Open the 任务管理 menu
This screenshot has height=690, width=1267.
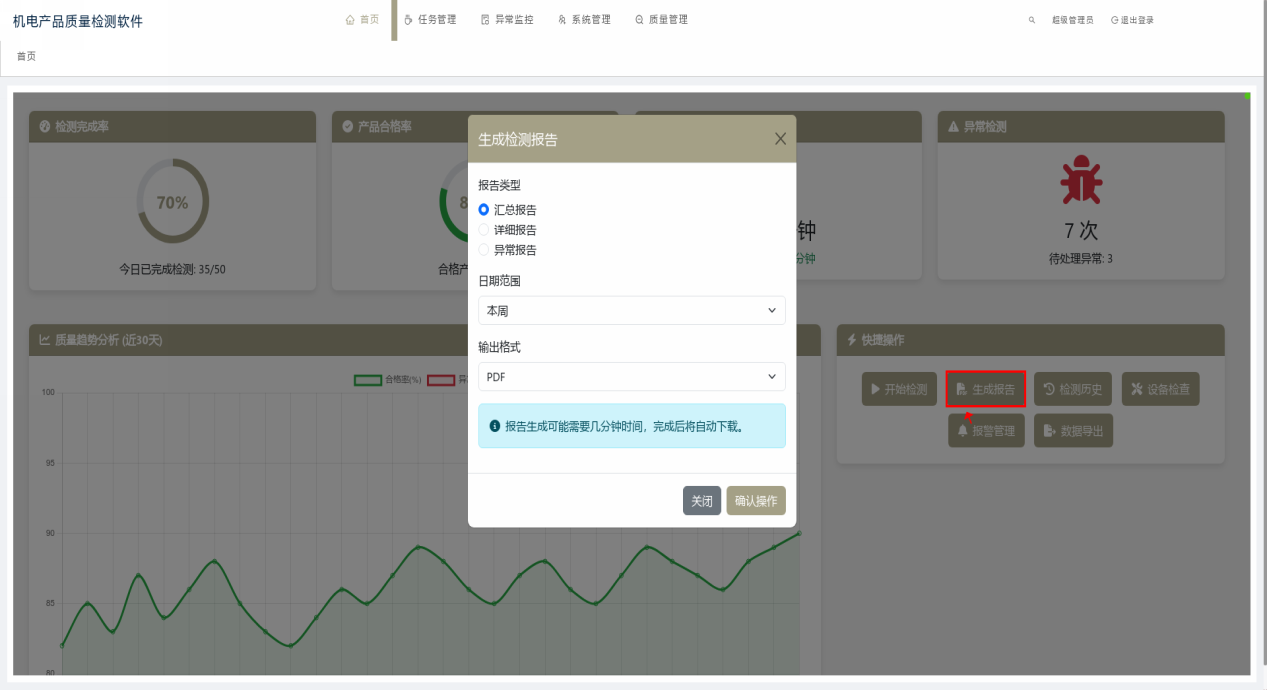click(x=430, y=20)
